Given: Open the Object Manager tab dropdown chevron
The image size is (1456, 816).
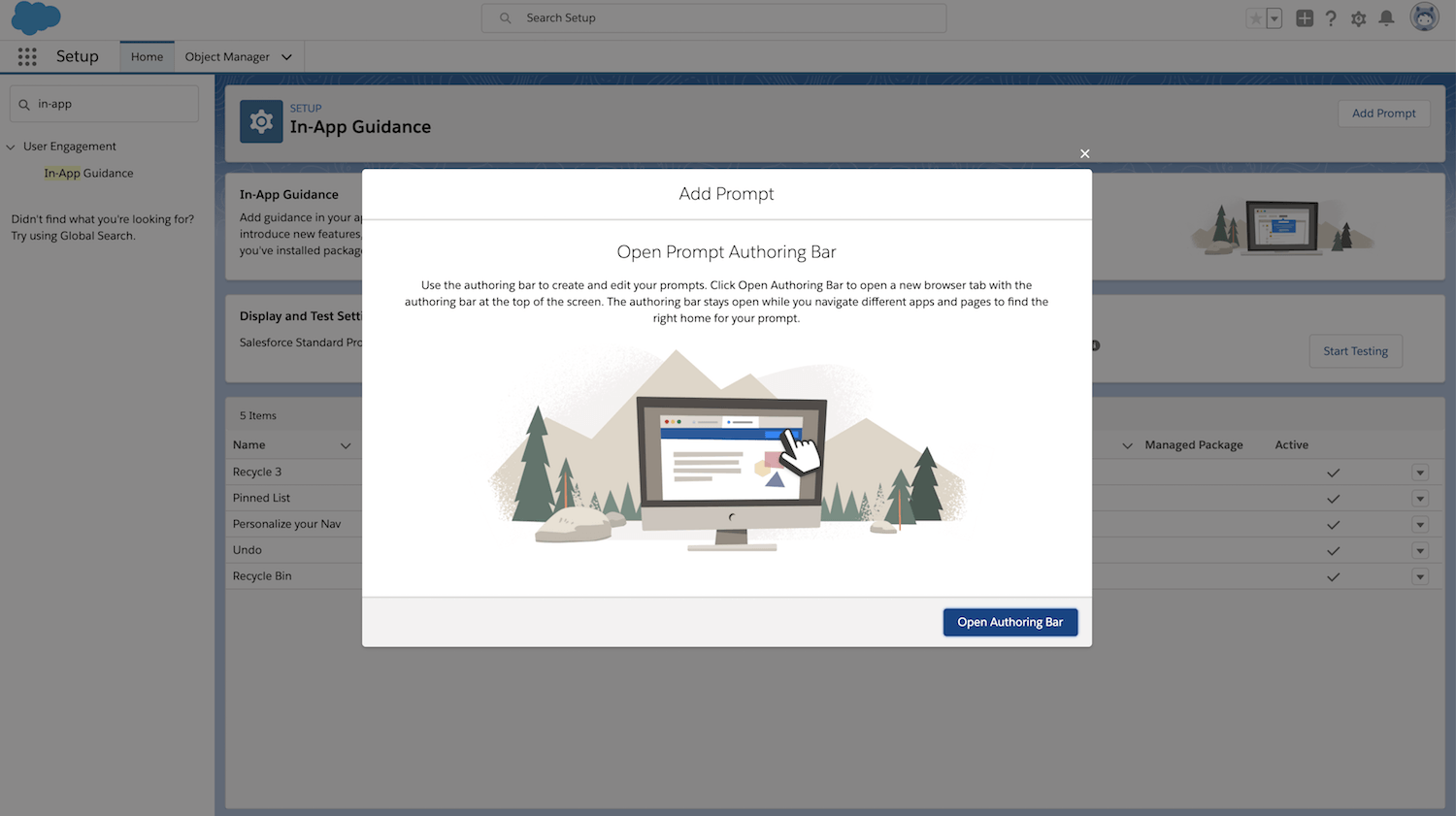Looking at the screenshot, I should [286, 57].
